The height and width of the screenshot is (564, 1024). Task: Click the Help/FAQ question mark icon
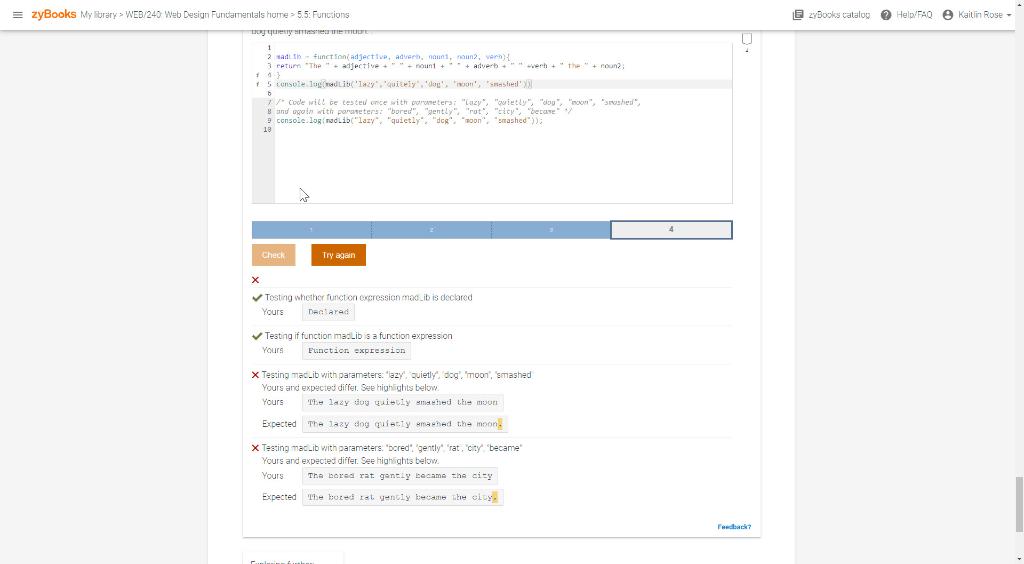click(x=886, y=14)
